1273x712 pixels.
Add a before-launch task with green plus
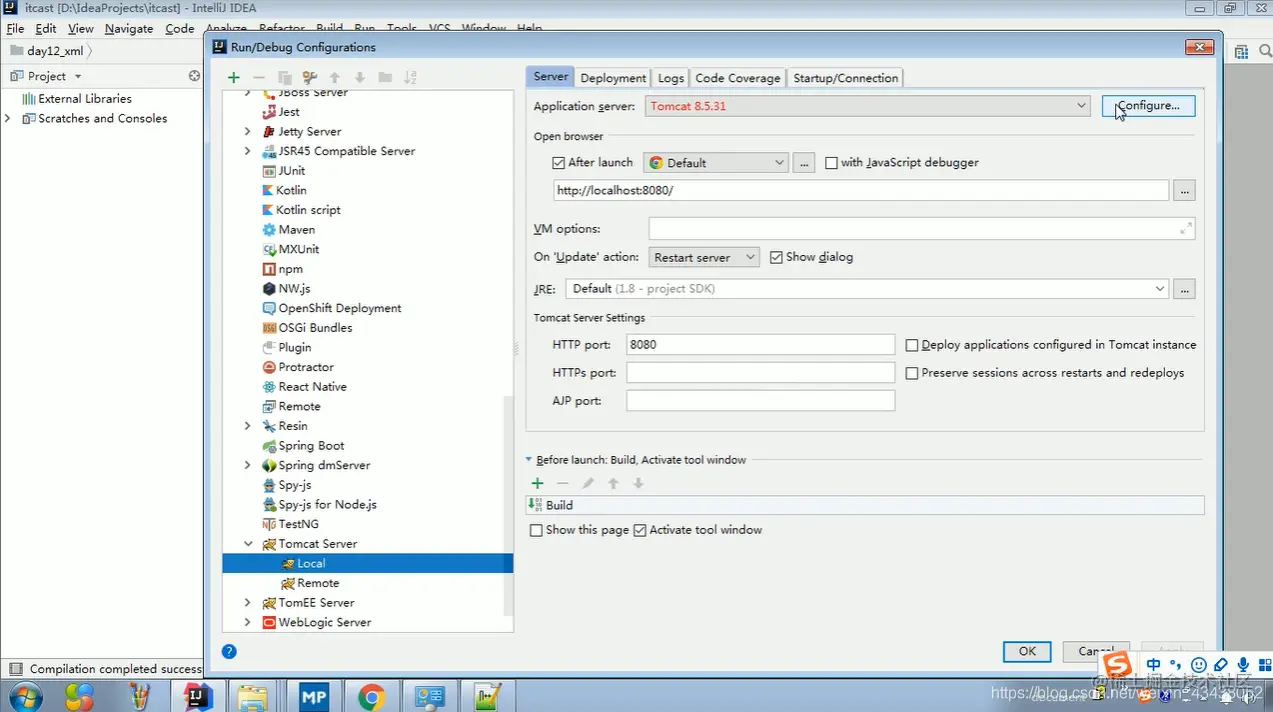[x=537, y=483]
